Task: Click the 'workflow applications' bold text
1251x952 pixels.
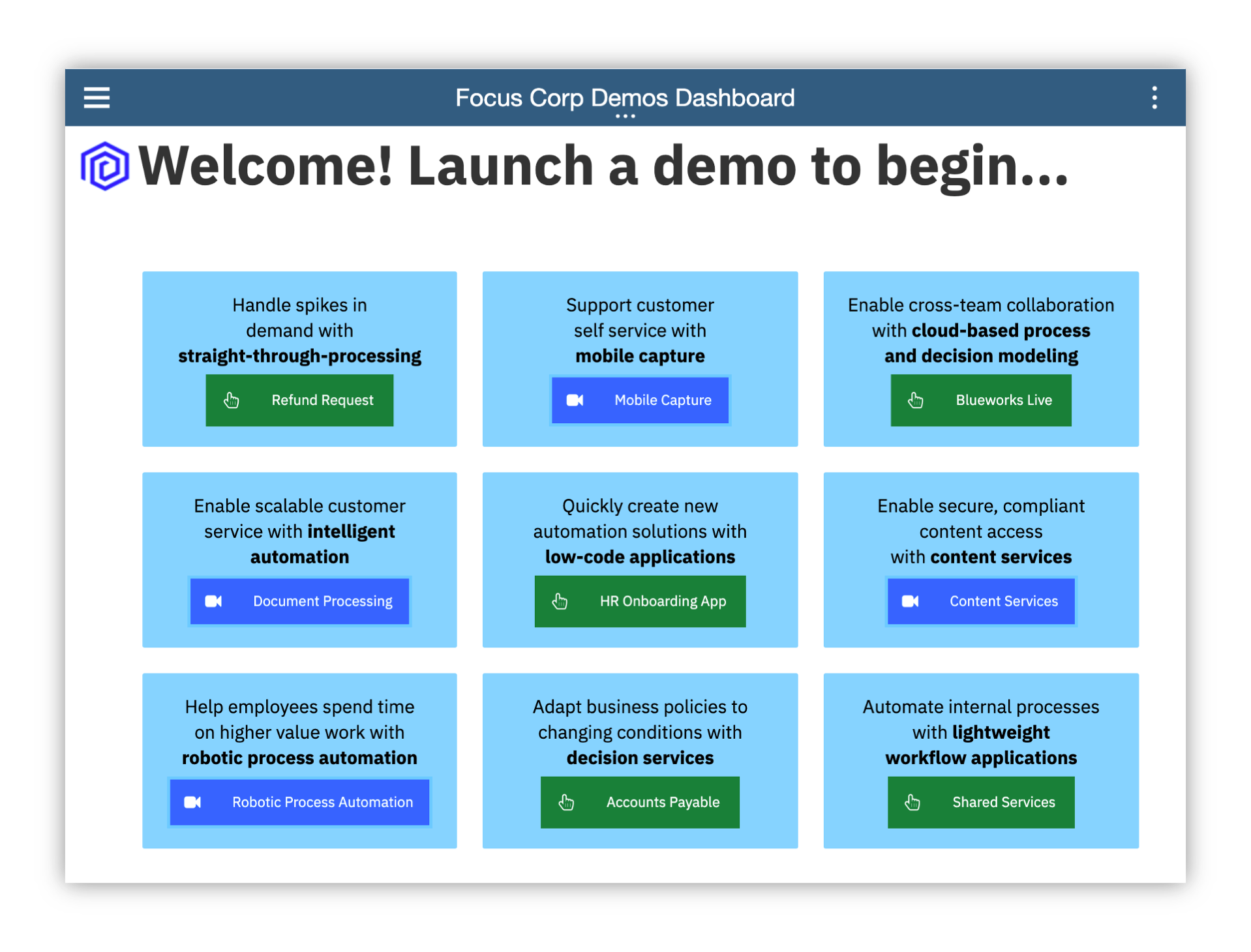Action: [981, 758]
